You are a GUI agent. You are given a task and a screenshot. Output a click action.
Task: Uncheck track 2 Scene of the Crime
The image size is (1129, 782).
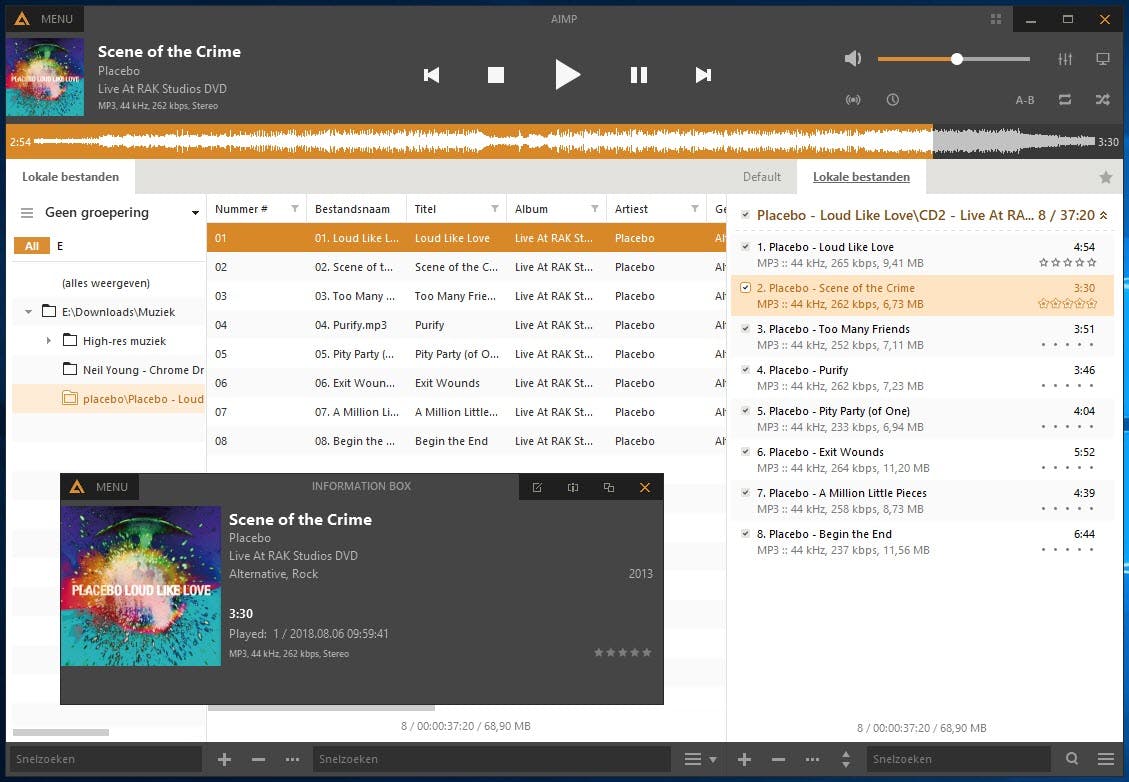point(744,287)
